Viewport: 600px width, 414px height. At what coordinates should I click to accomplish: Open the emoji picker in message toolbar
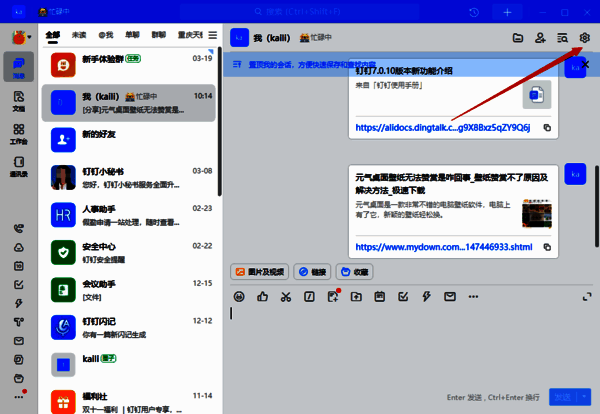[x=239, y=296]
